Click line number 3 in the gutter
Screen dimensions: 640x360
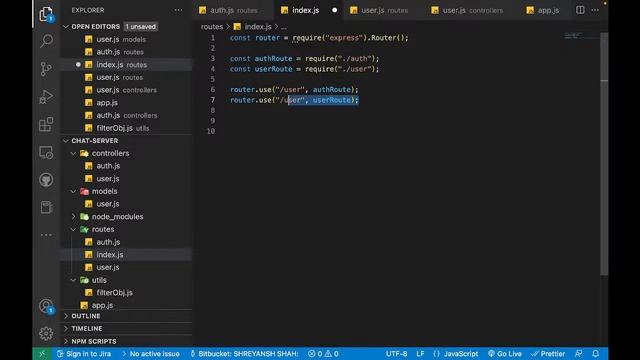(x=213, y=59)
